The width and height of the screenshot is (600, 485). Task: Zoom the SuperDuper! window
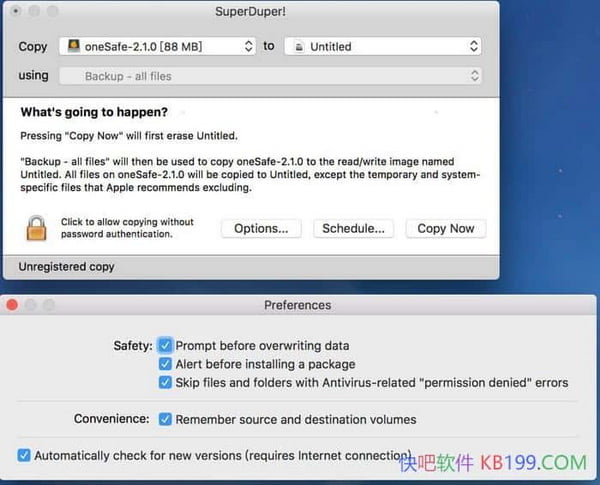[51, 10]
